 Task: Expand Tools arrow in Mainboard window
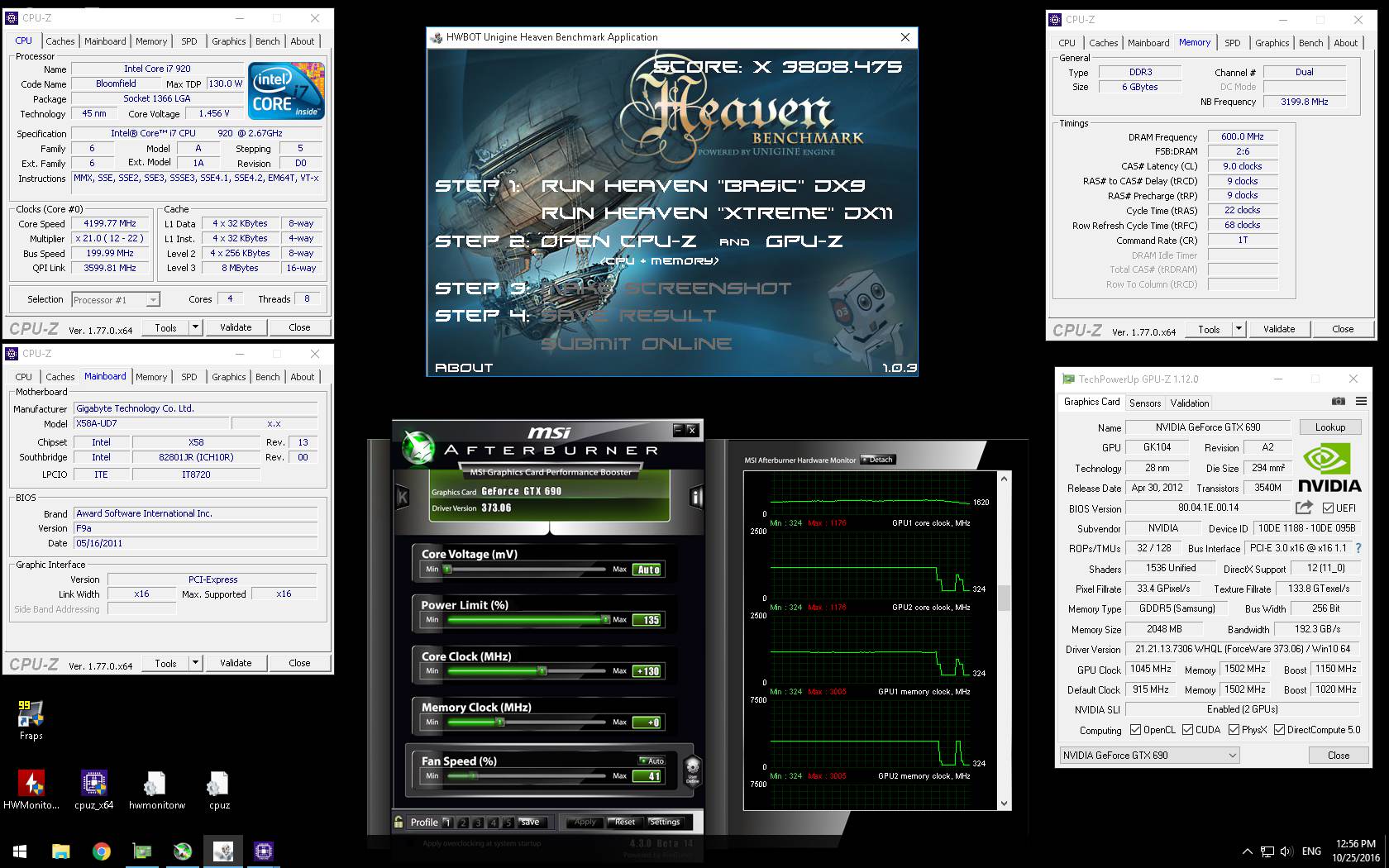[195, 663]
